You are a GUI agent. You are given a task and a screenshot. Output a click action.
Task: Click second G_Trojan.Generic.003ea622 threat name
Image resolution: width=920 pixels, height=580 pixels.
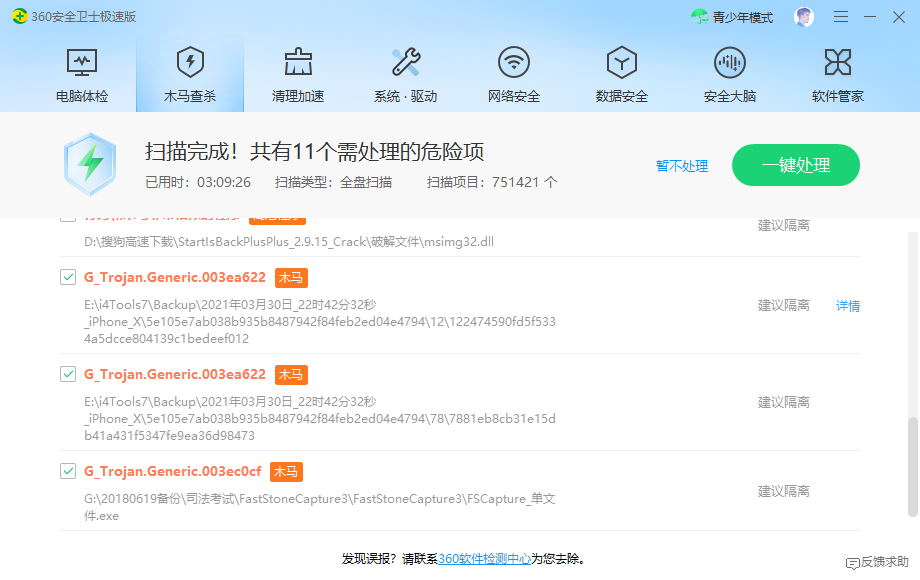pyautogui.click(x=175, y=374)
